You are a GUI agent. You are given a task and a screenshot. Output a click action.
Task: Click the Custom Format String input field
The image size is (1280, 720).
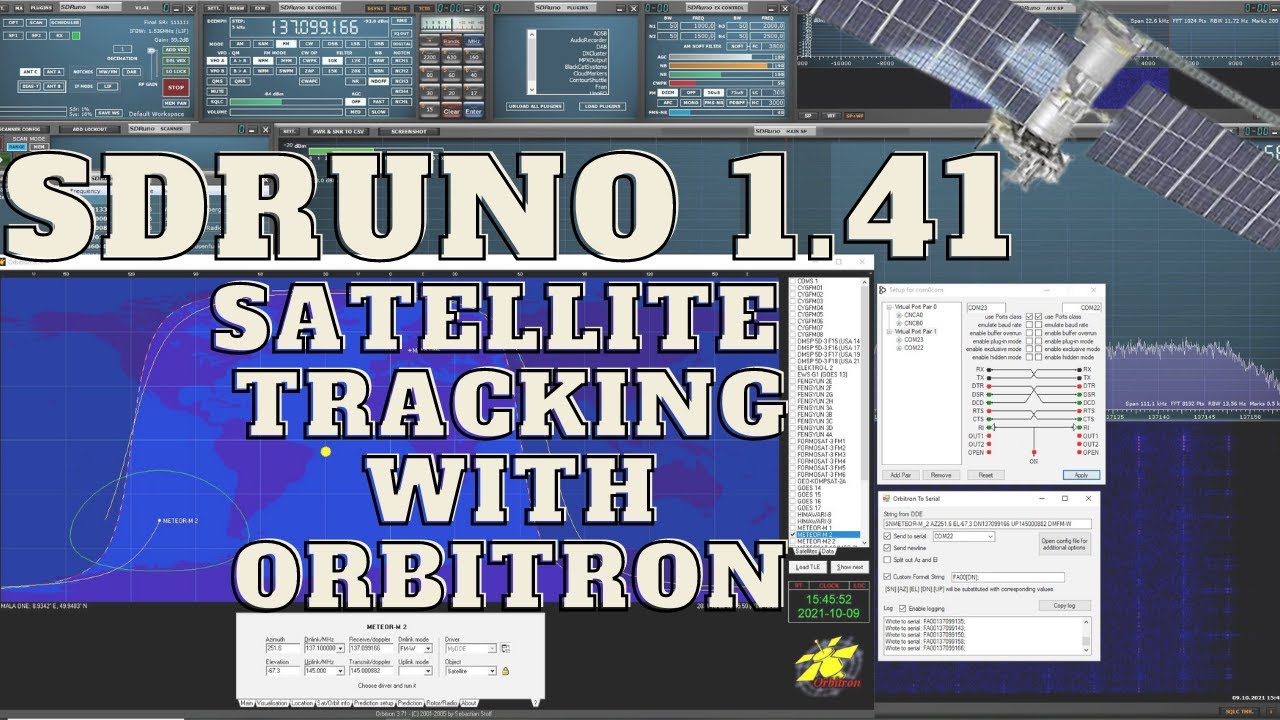[1008, 577]
